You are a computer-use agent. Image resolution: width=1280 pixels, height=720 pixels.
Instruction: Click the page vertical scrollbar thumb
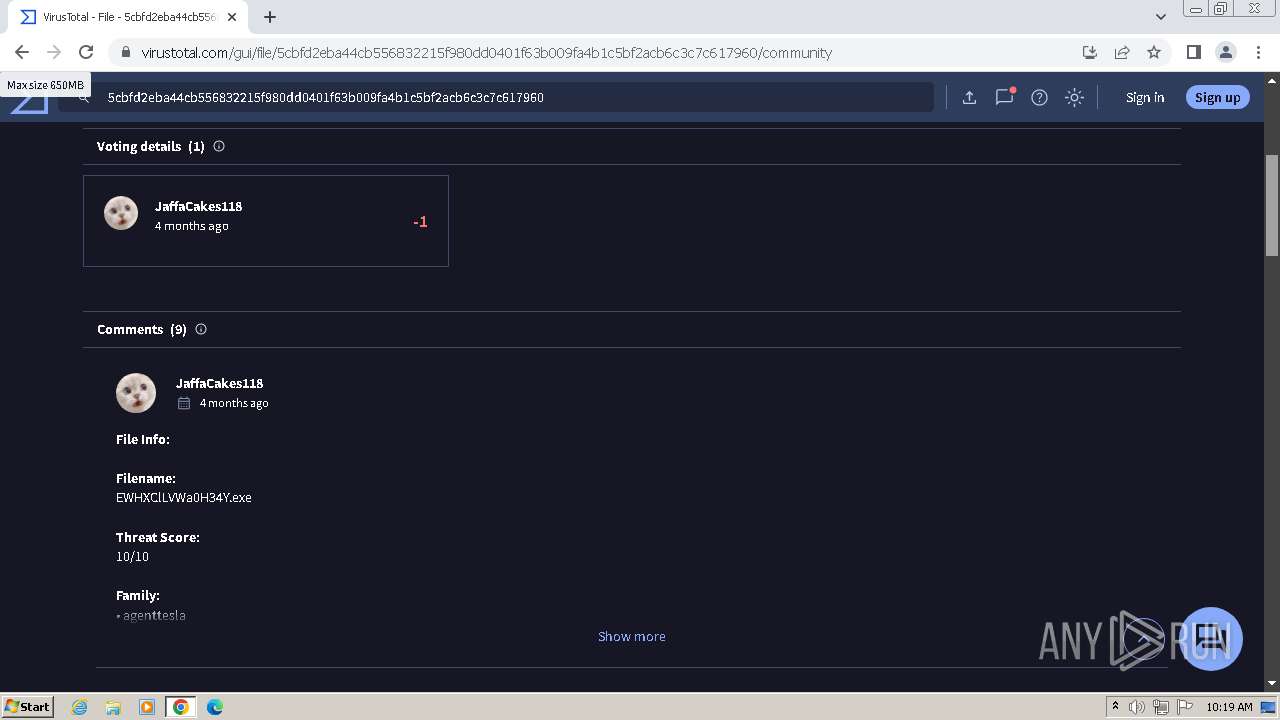click(1272, 205)
